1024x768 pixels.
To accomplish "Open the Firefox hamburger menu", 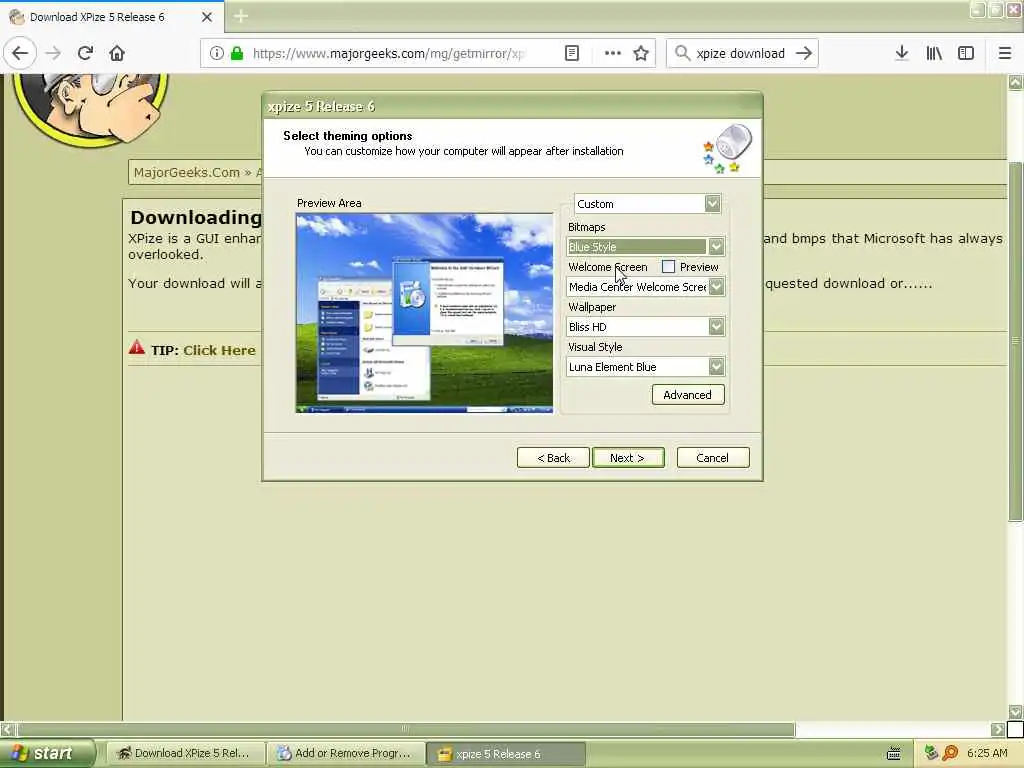I will click(1005, 53).
